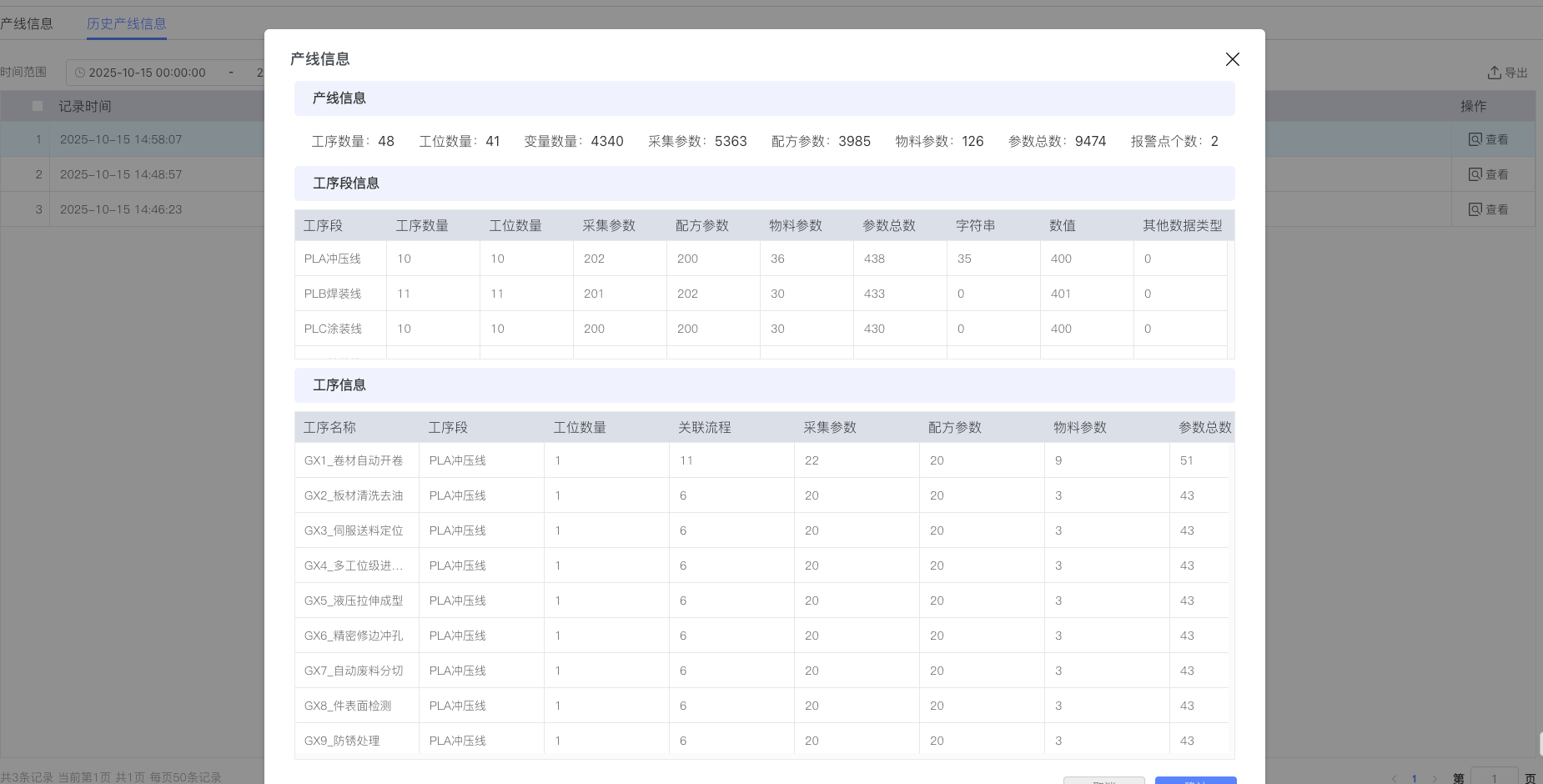The width and height of the screenshot is (1543, 784).
Task: Switch to 产线信息 tab
Action: pyautogui.click(x=27, y=23)
